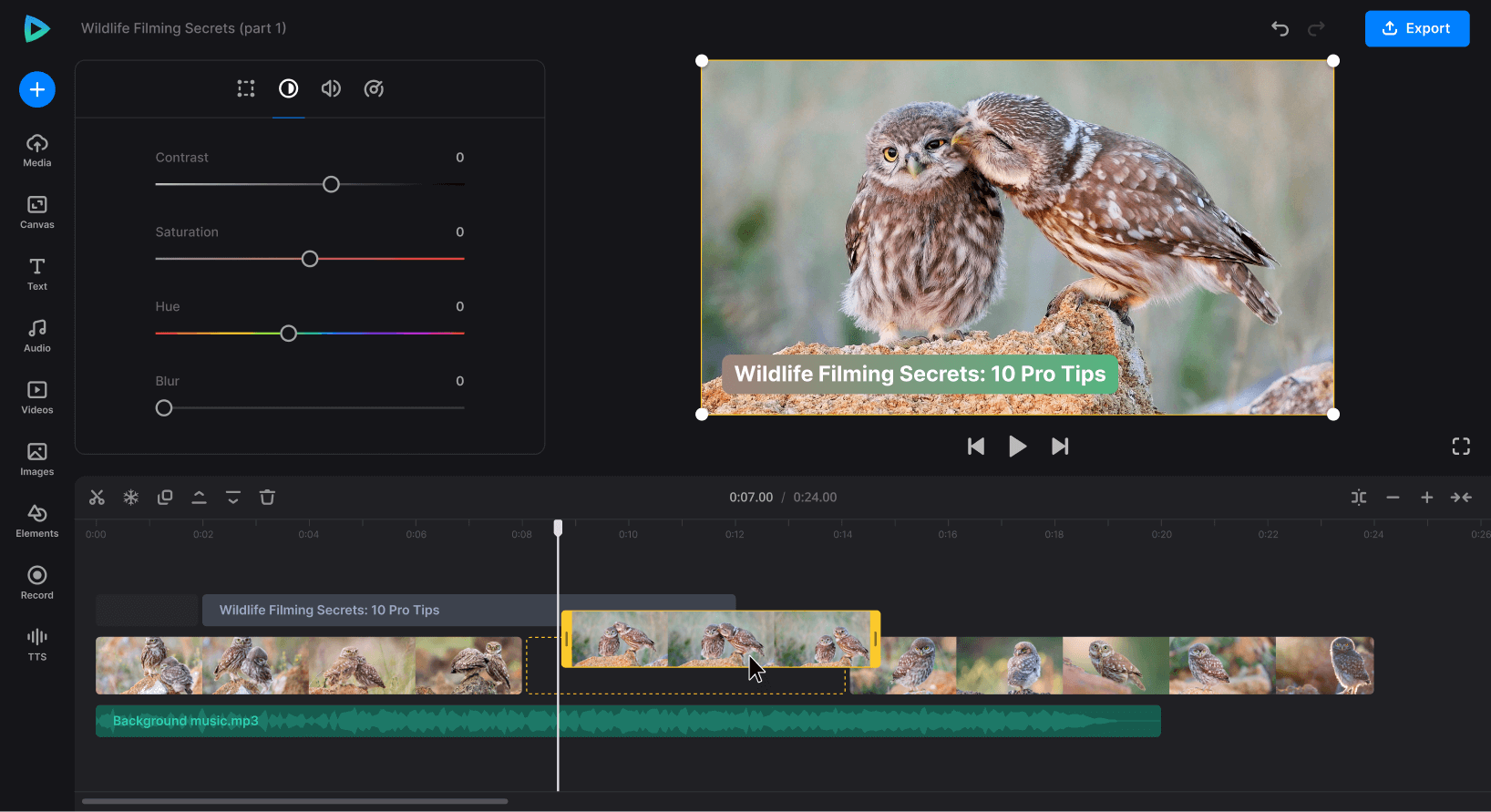The height and width of the screenshot is (812, 1491).
Task: Zoom in the timeline
Action: 1426,498
